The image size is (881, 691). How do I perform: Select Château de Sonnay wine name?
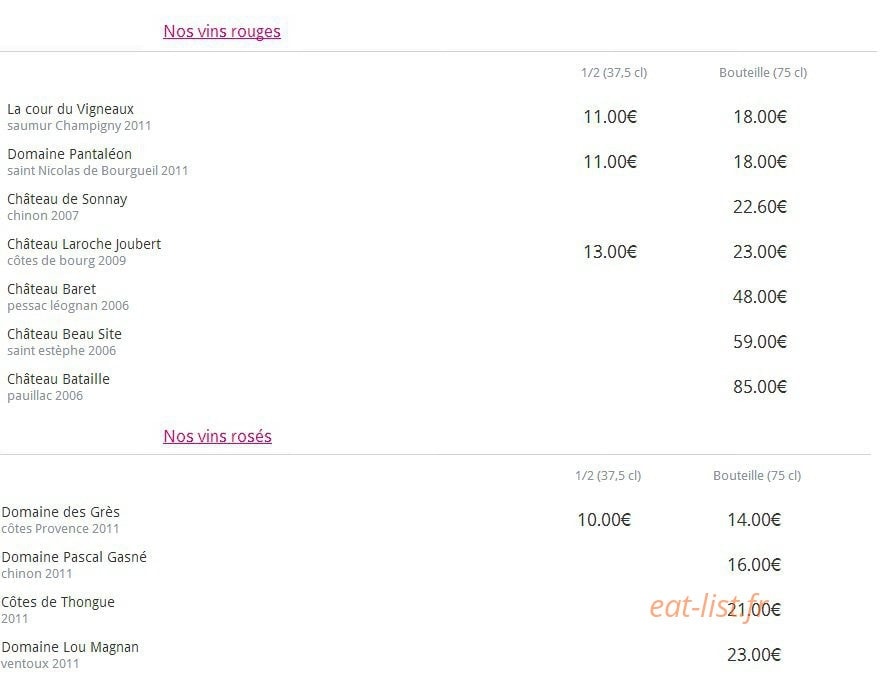[67, 199]
